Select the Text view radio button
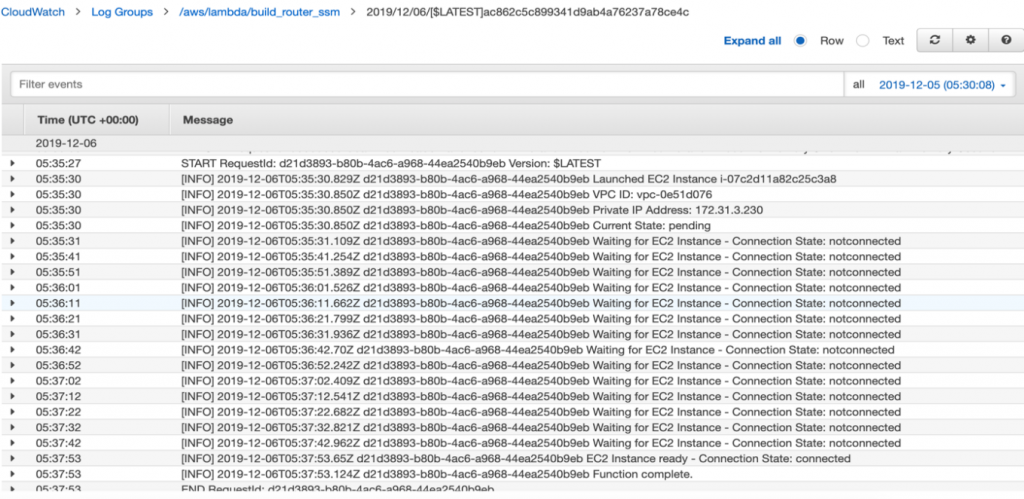The width and height of the screenshot is (1024, 499). coord(863,40)
